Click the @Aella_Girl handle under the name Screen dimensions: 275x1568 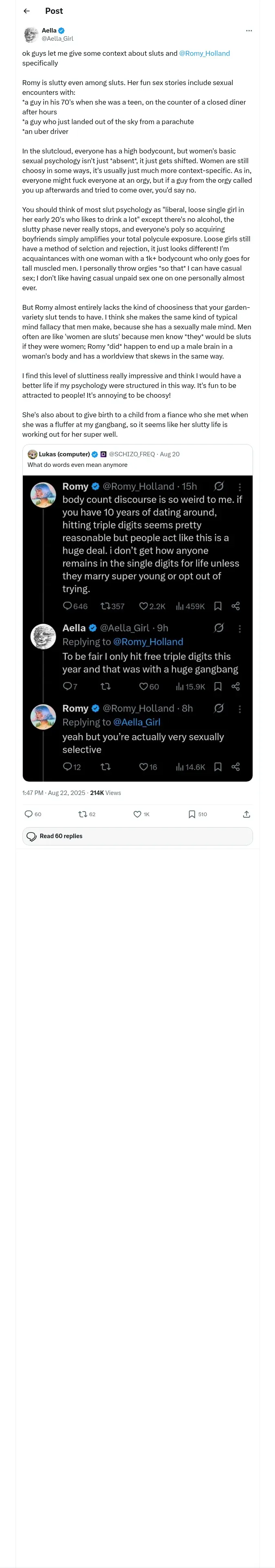point(57,38)
